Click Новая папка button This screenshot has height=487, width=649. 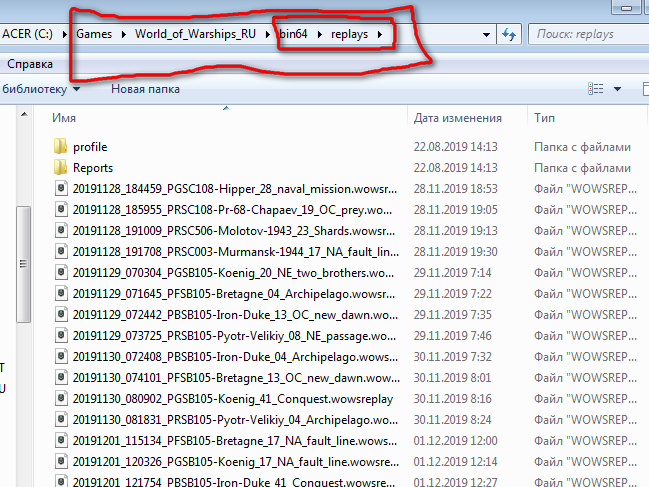point(145,89)
